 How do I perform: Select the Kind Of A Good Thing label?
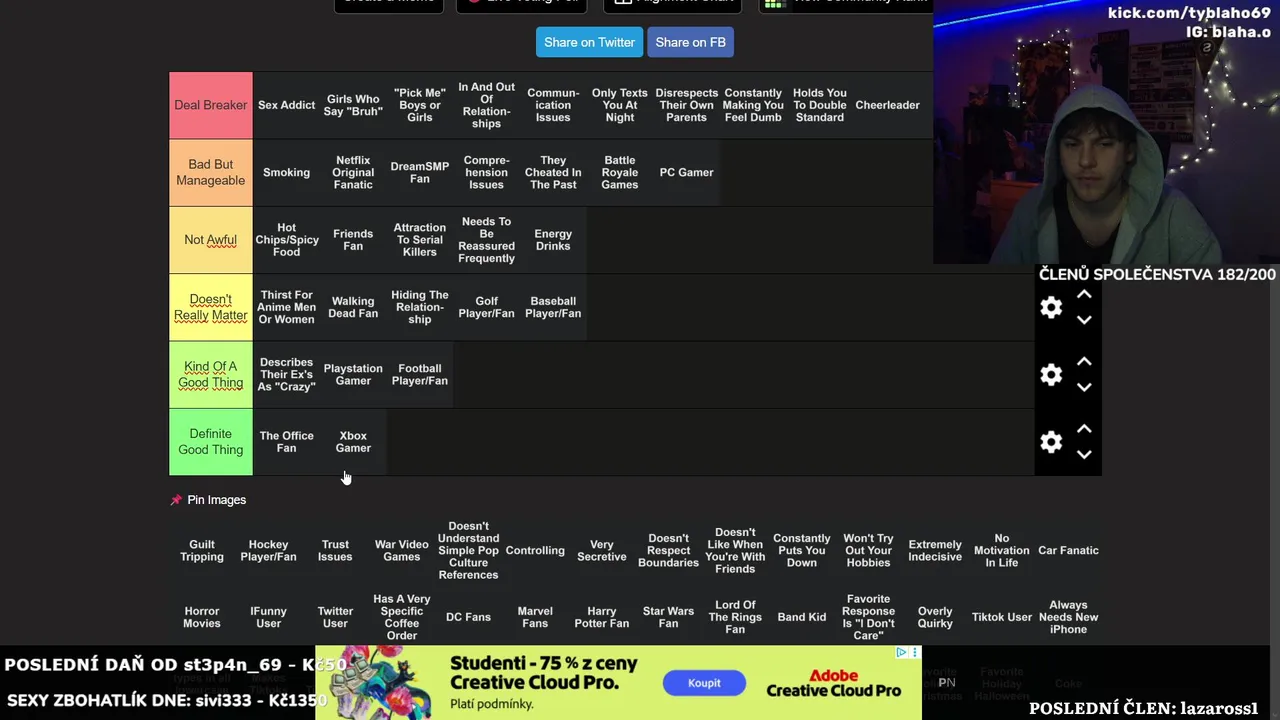point(210,374)
